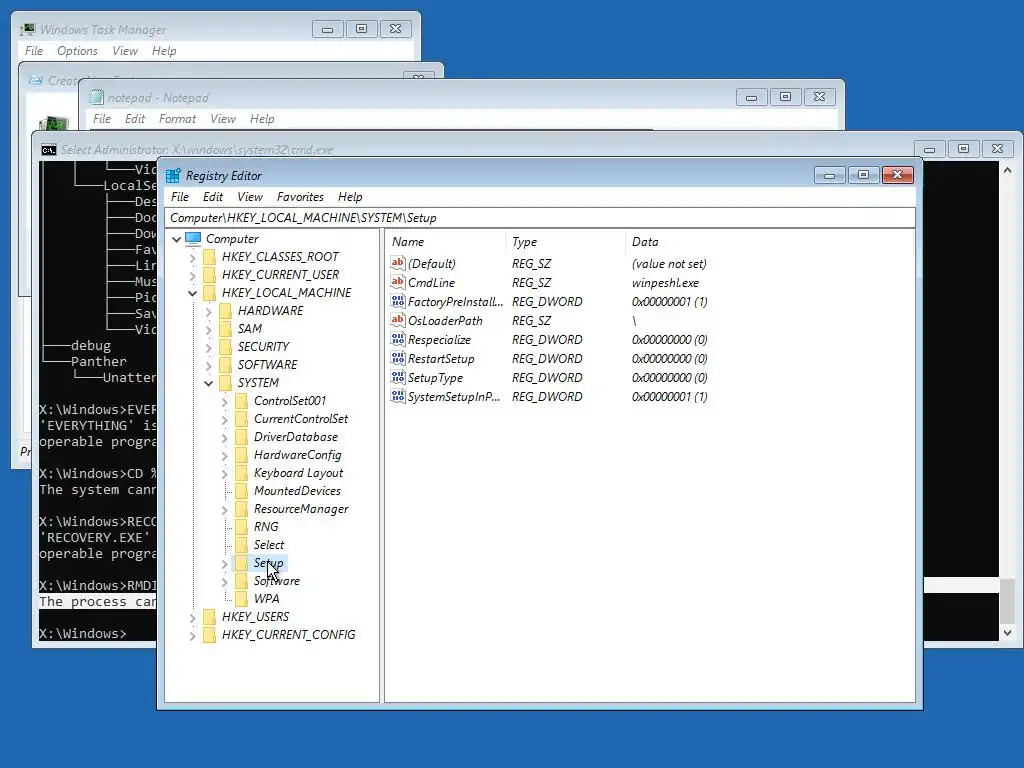
Task: Open the Help menu in Registry Editor
Action: [350, 197]
